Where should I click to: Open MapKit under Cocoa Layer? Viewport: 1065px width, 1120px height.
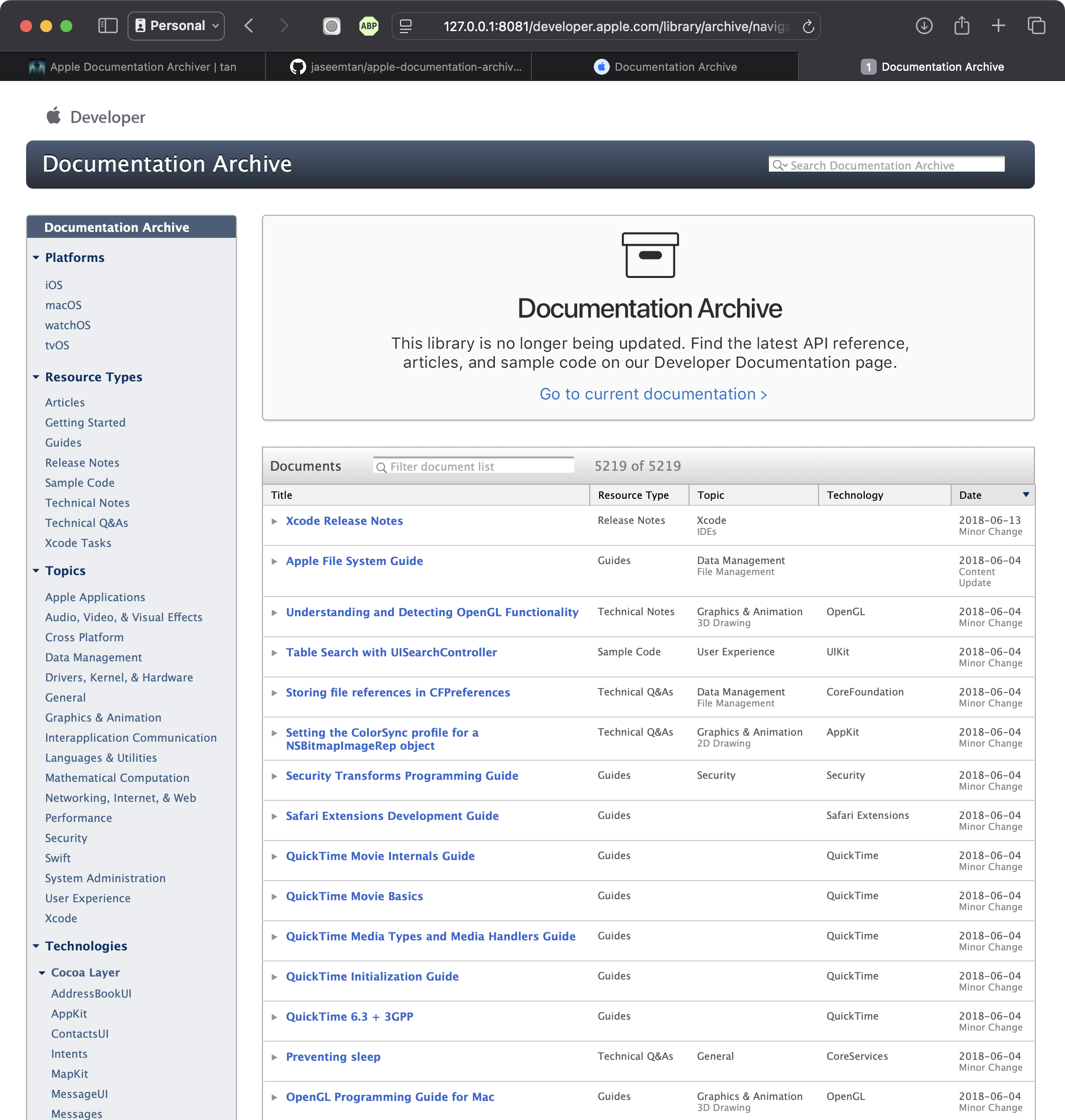70,1073
